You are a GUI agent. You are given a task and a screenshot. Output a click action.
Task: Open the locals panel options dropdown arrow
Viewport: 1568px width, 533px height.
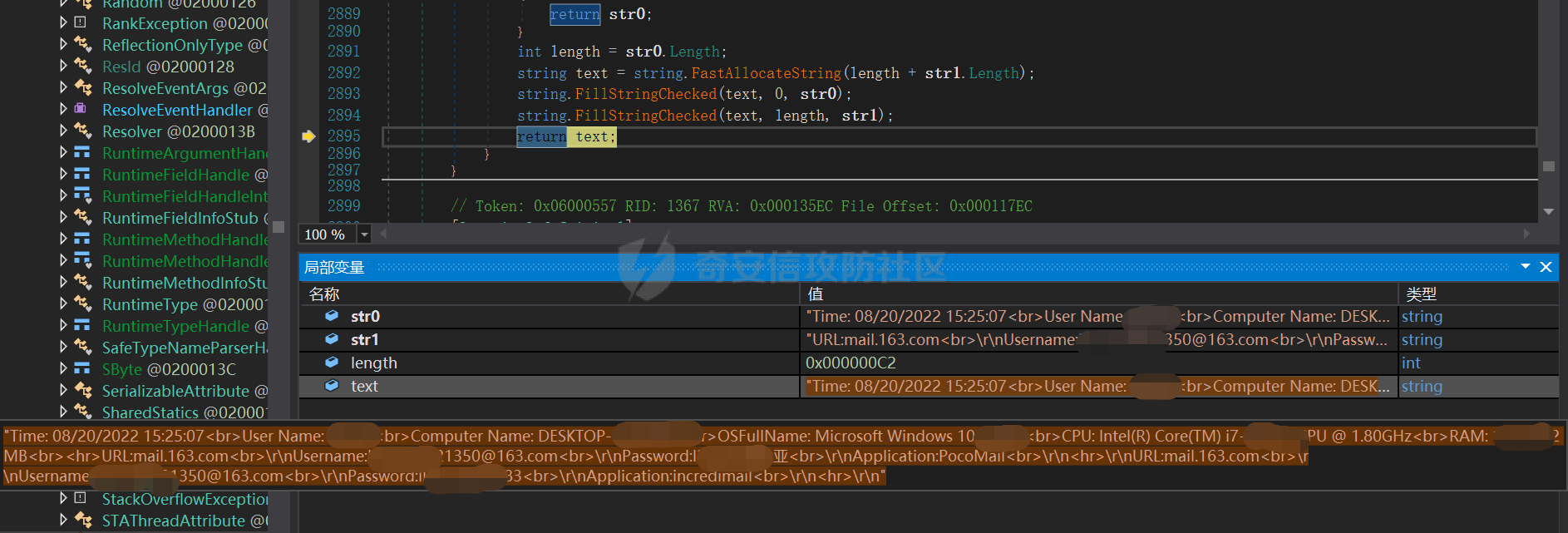1525,267
